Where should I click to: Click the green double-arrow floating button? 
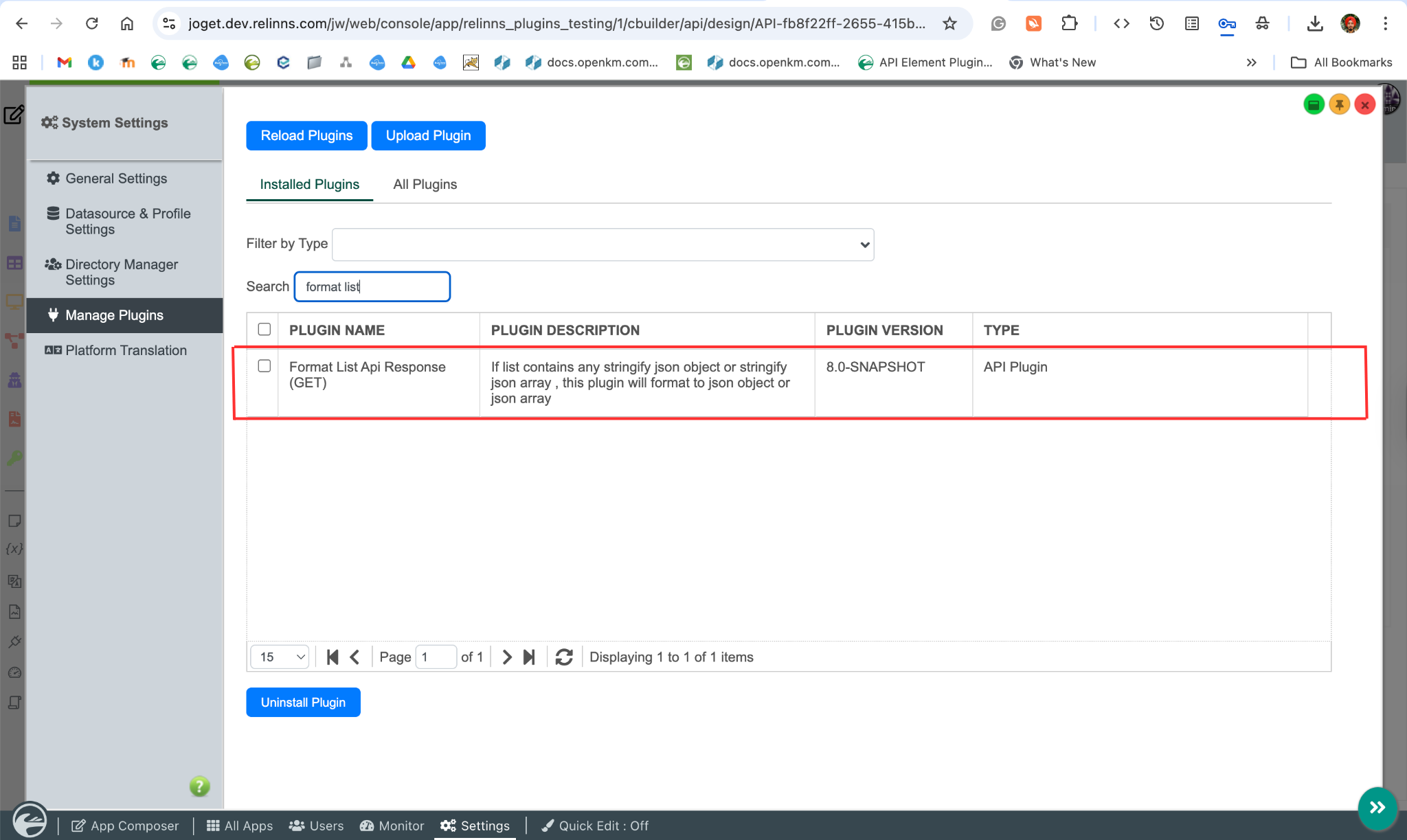coord(1377,808)
